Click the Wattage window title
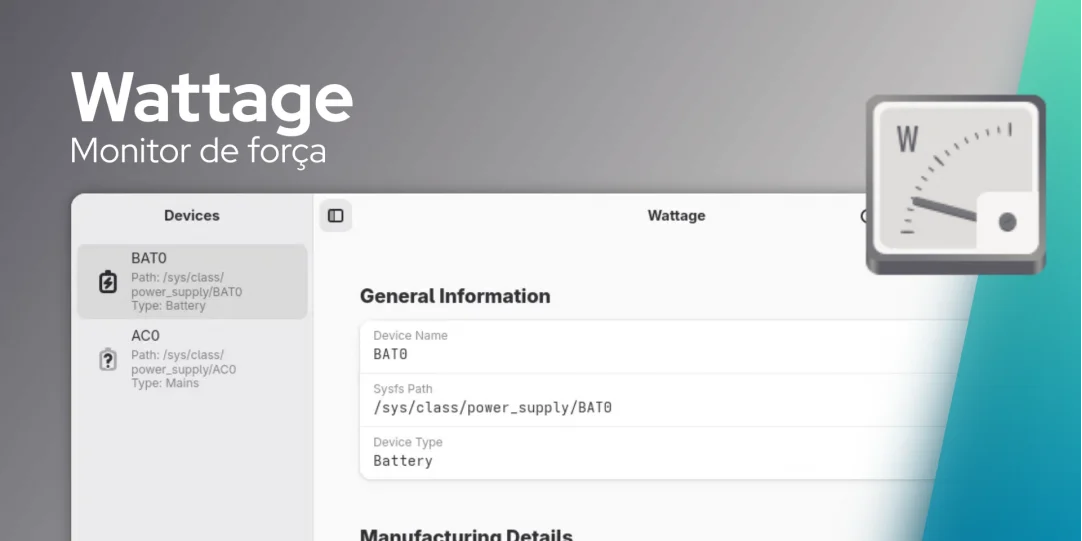Image resolution: width=1082 pixels, height=541 pixels. tap(676, 215)
